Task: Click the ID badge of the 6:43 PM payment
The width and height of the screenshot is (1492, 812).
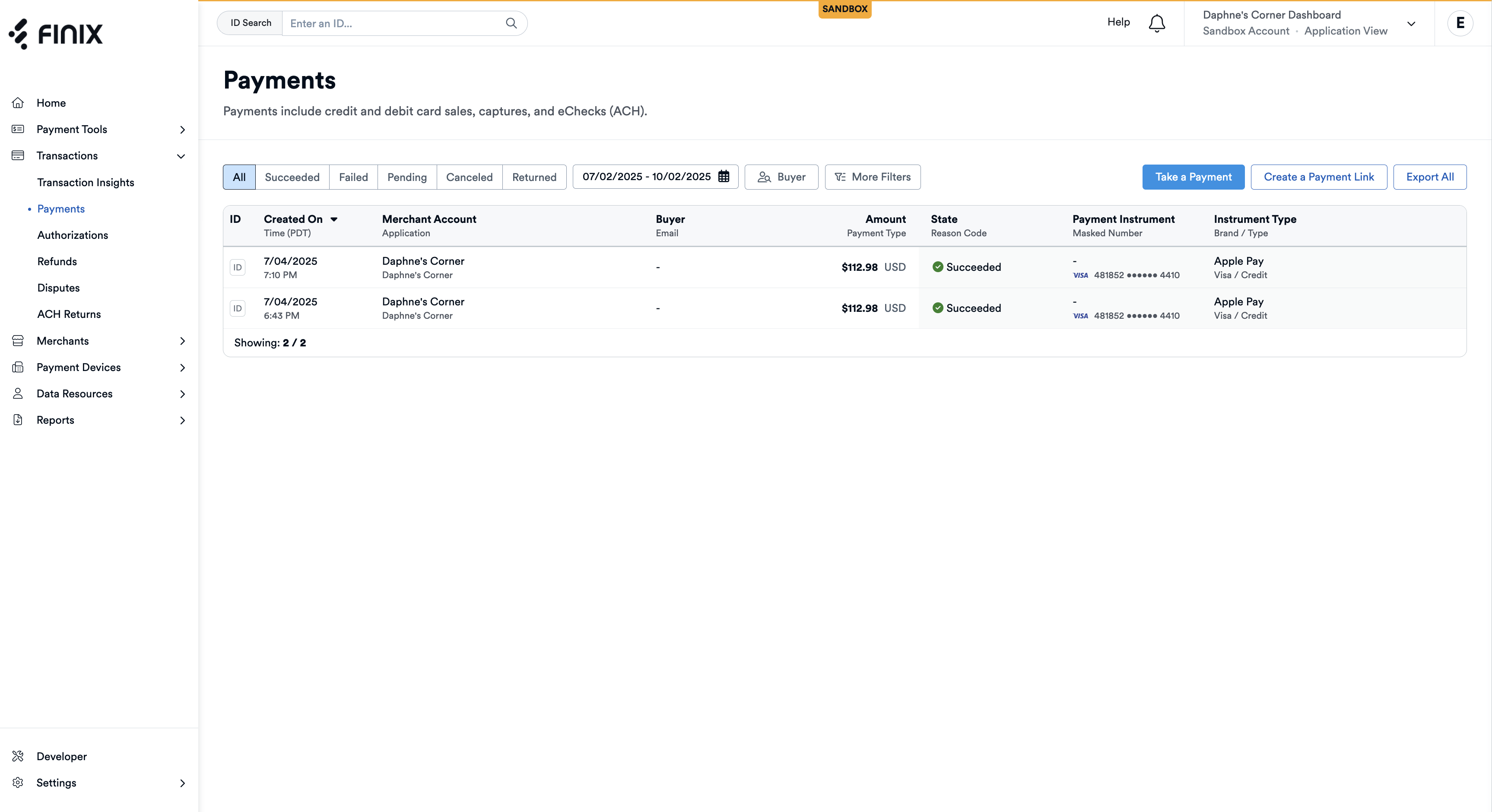Action: [238, 308]
